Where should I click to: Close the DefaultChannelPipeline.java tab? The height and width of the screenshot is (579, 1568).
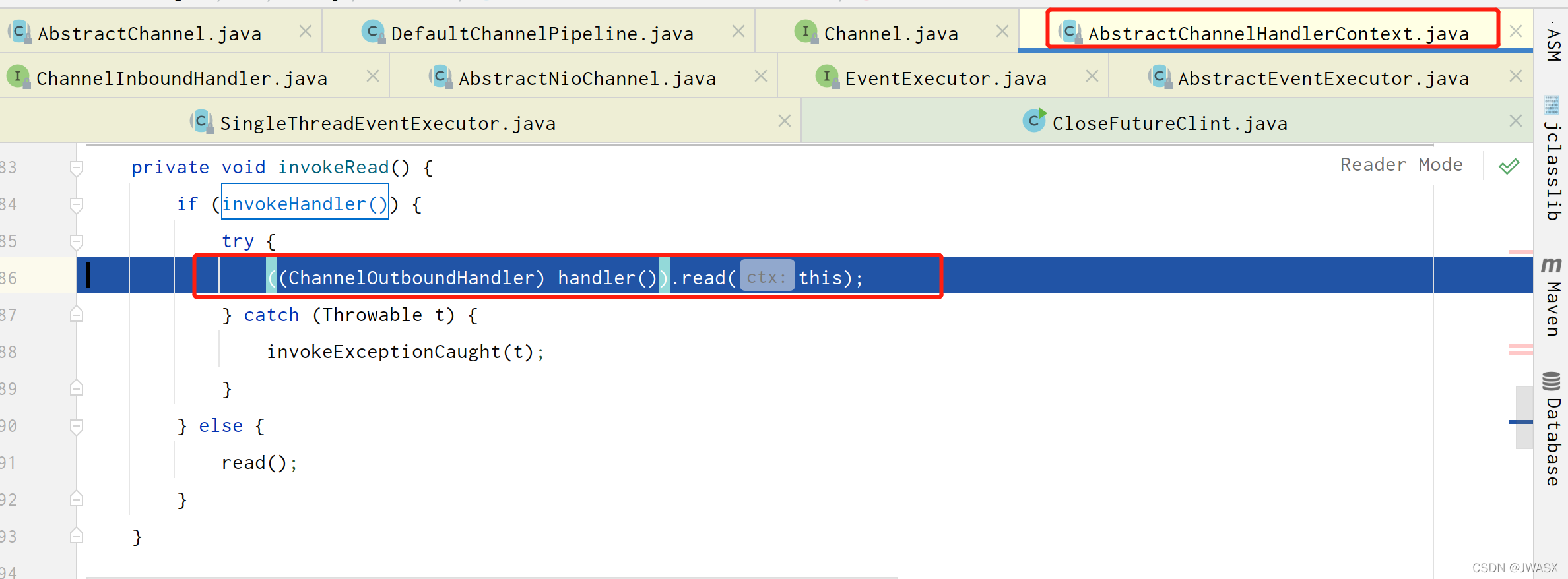(x=738, y=31)
